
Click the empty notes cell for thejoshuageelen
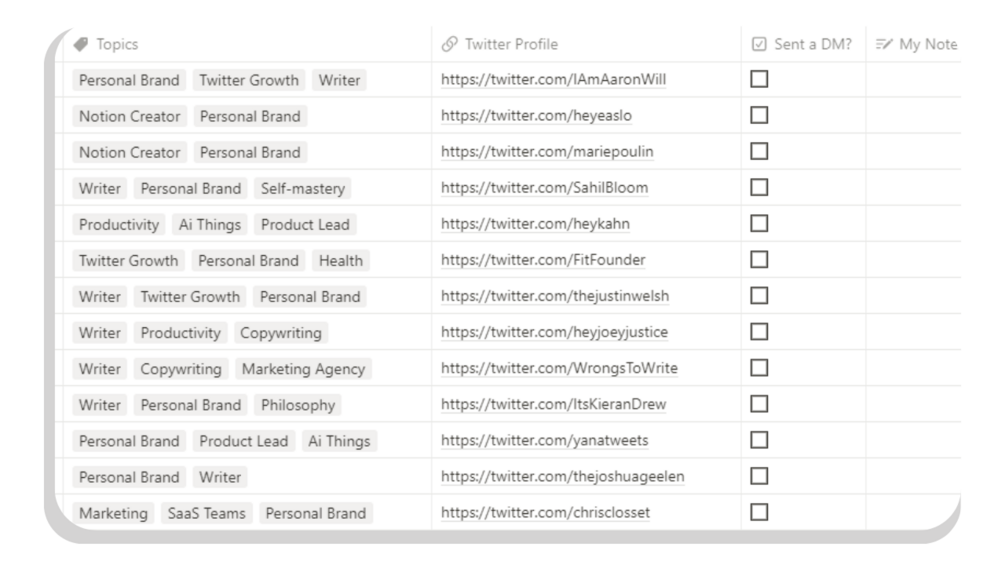[x=910, y=477]
